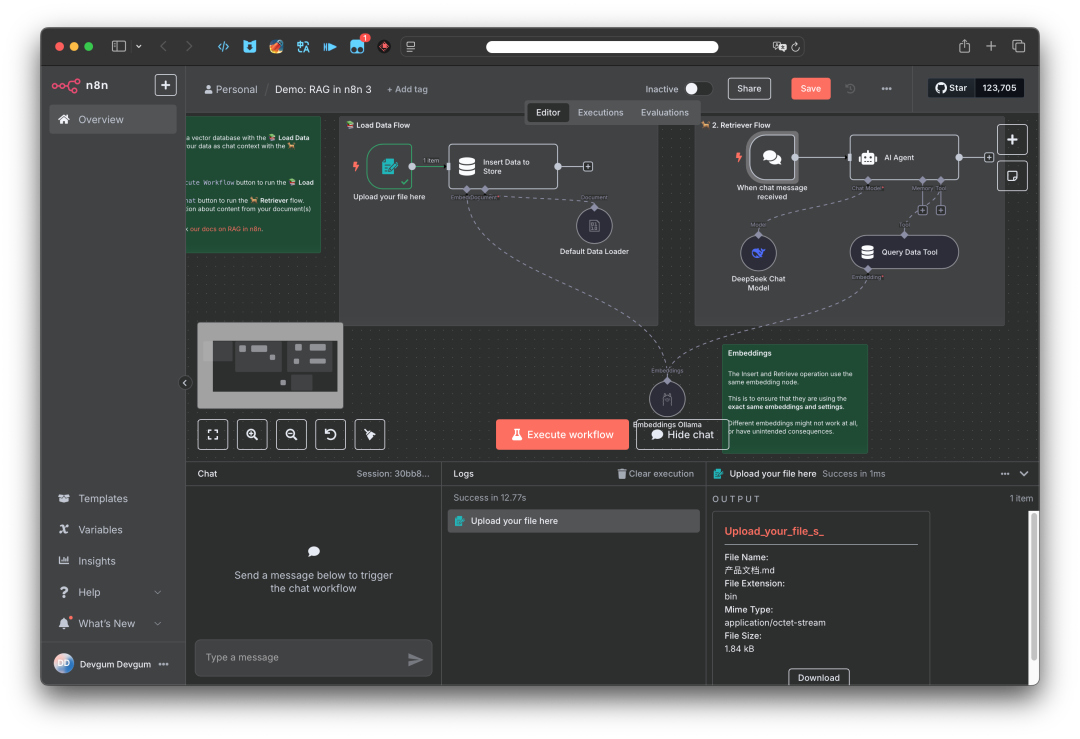Click the 123,705 GitHub star count
This screenshot has width=1080, height=739.
[x=999, y=87]
